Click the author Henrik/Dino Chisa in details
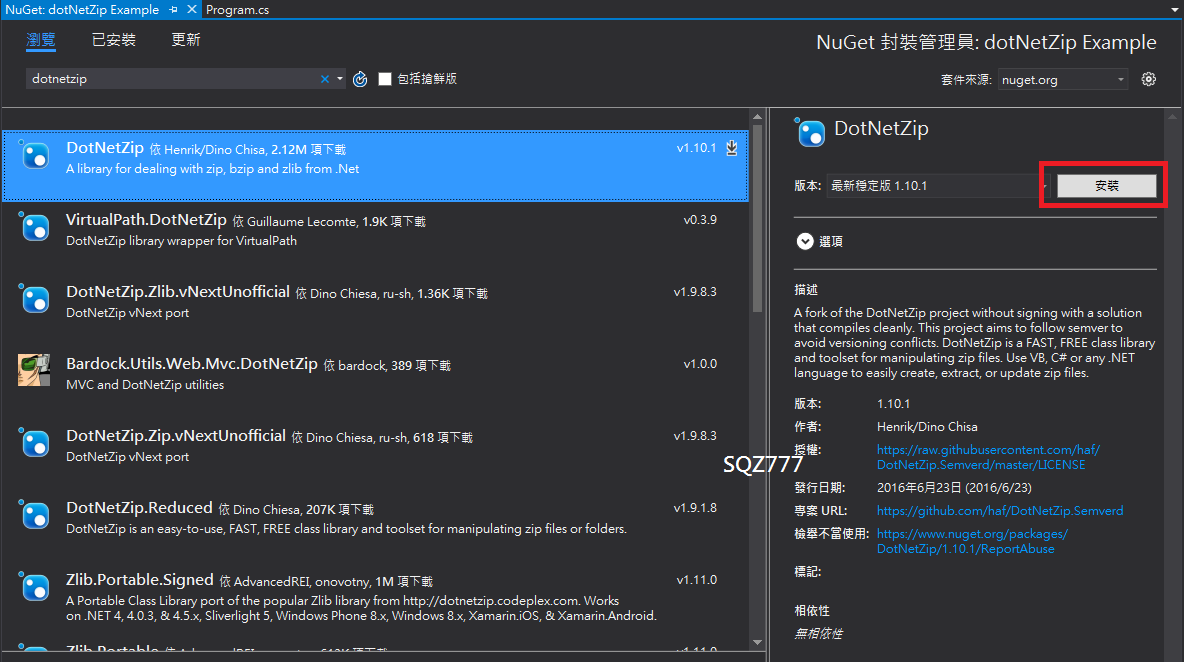1184x662 pixels. coord(927,426)
